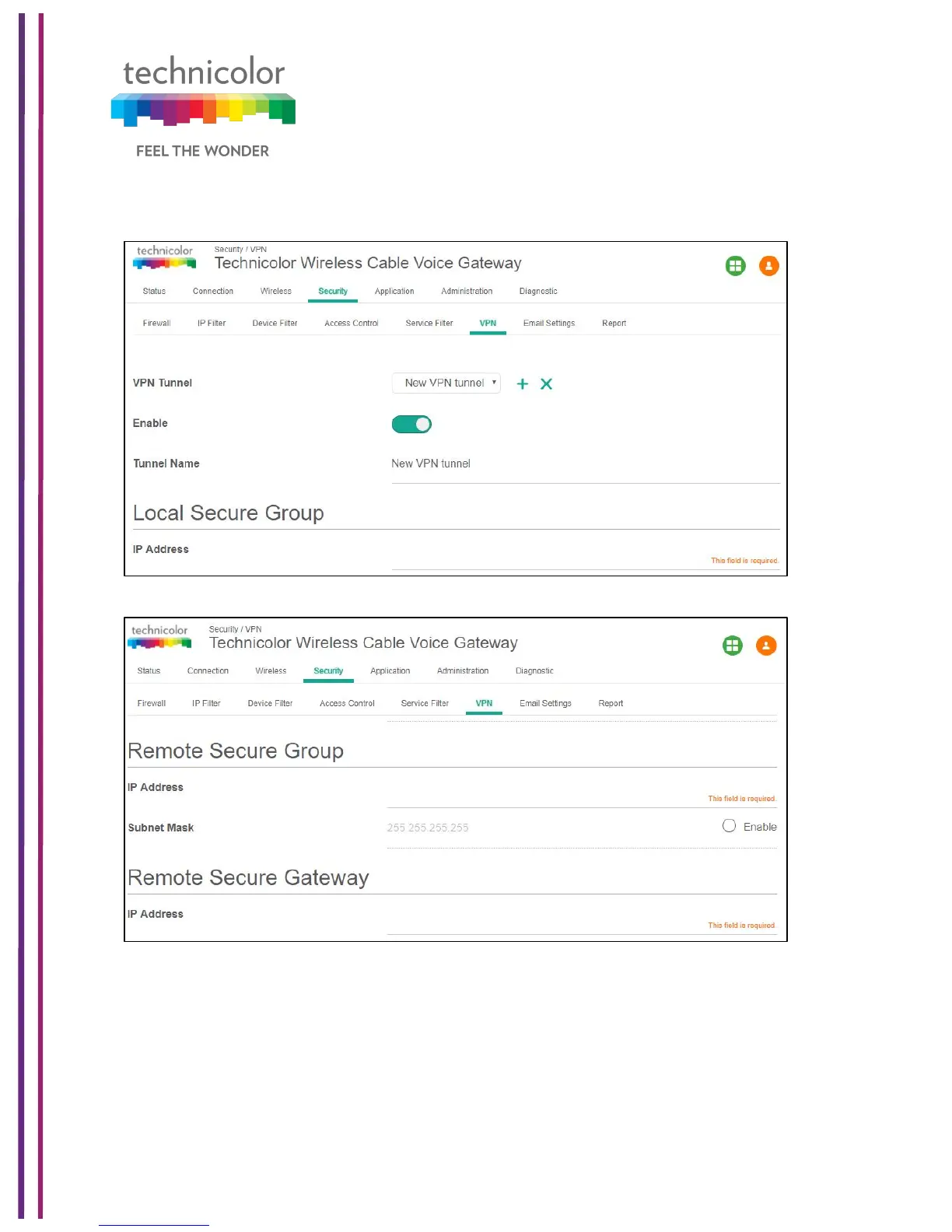Go to Service Filter subtab in upper screenshot
The width and height of the screenshot is (952, 1232).
tap(429, 323)
